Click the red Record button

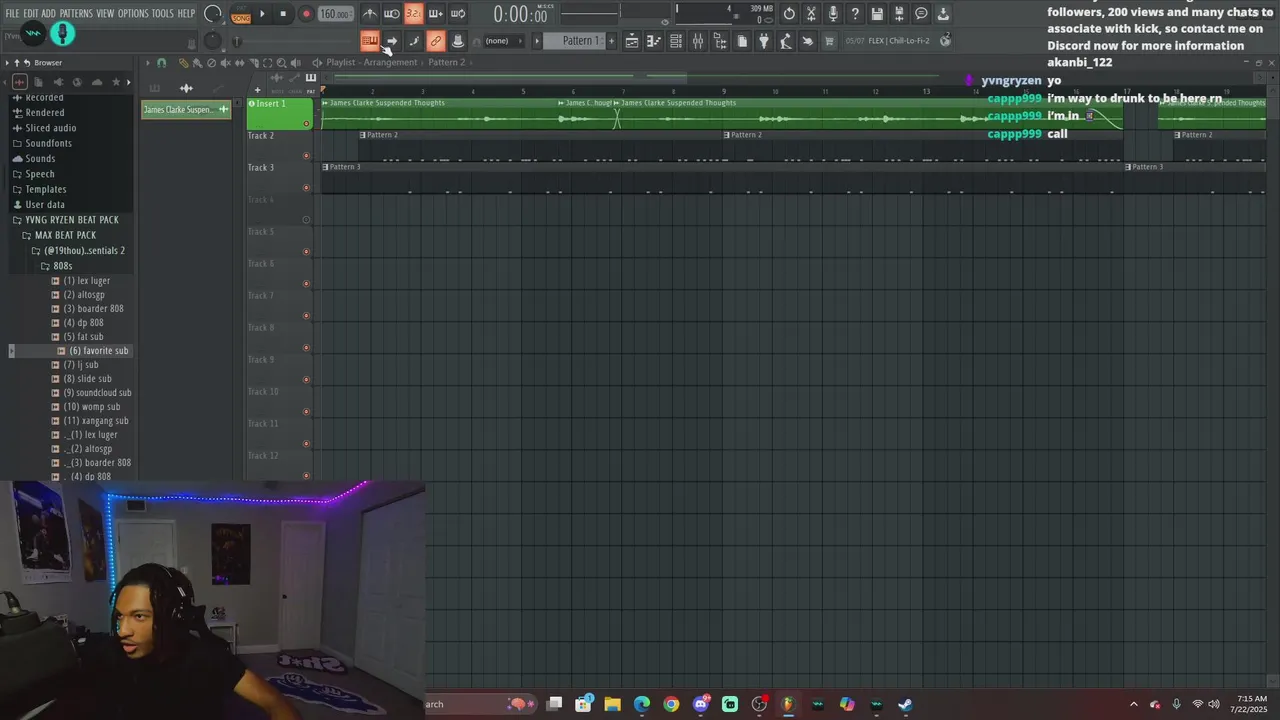(x=306, y=14)
